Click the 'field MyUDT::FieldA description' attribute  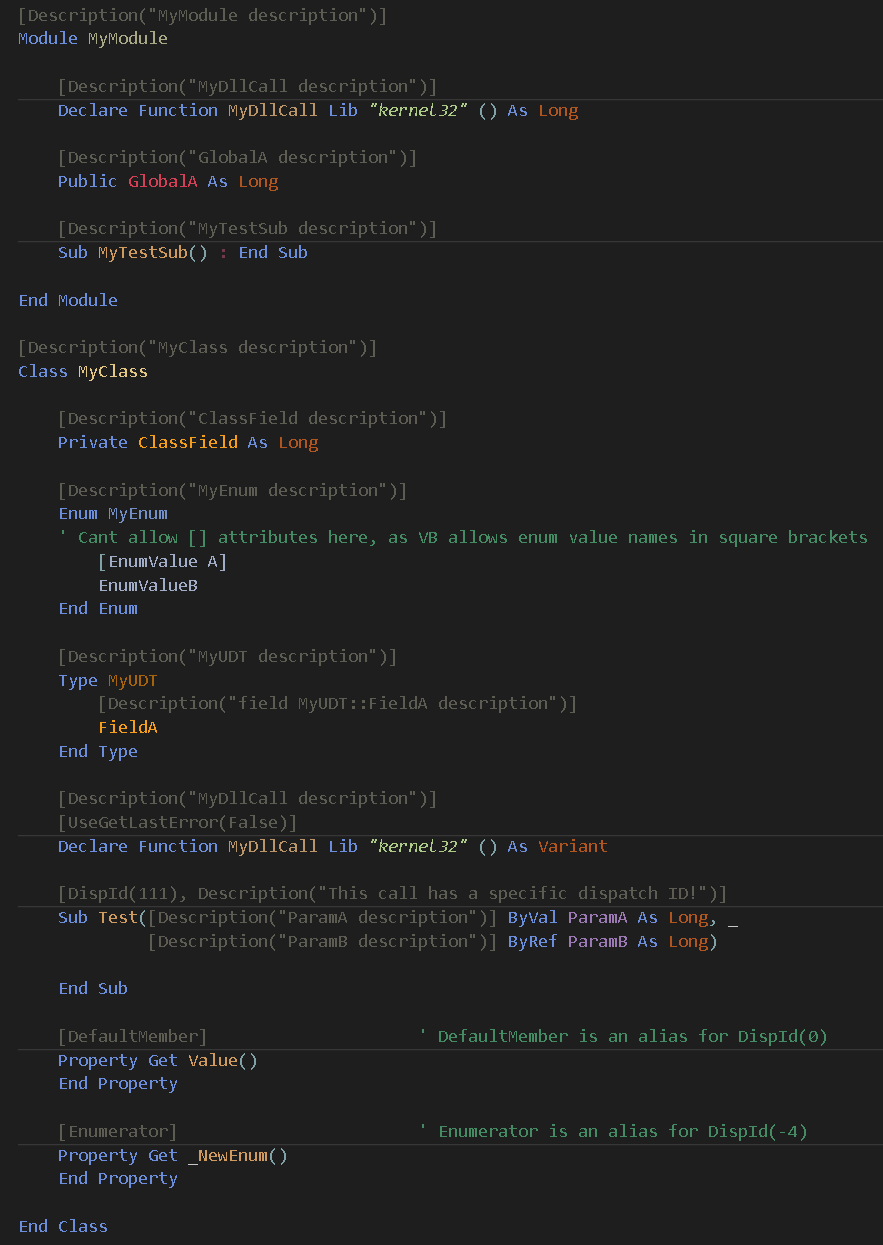click(338, 704)
